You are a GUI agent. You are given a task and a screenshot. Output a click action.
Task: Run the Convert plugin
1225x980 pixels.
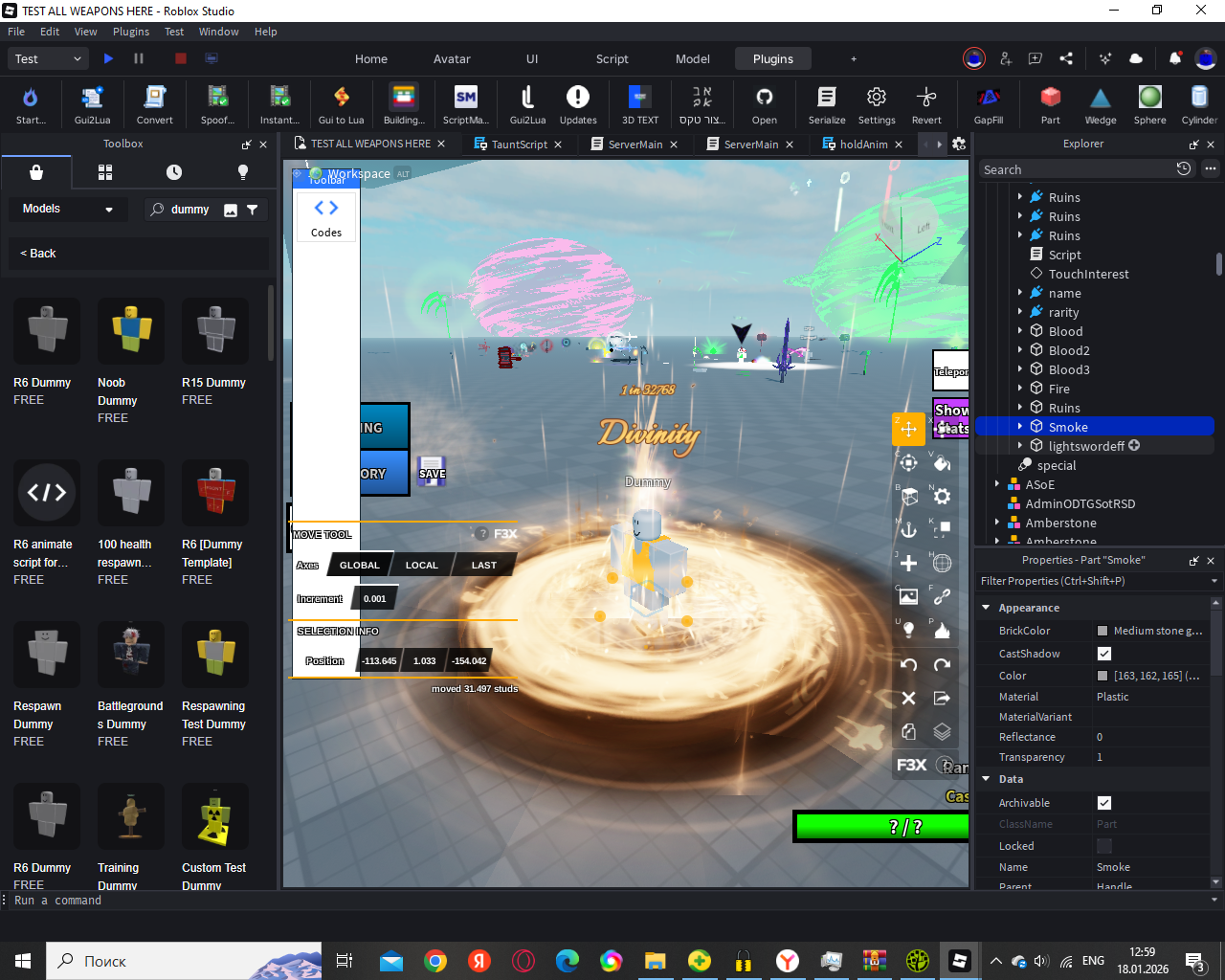point(154,104)
